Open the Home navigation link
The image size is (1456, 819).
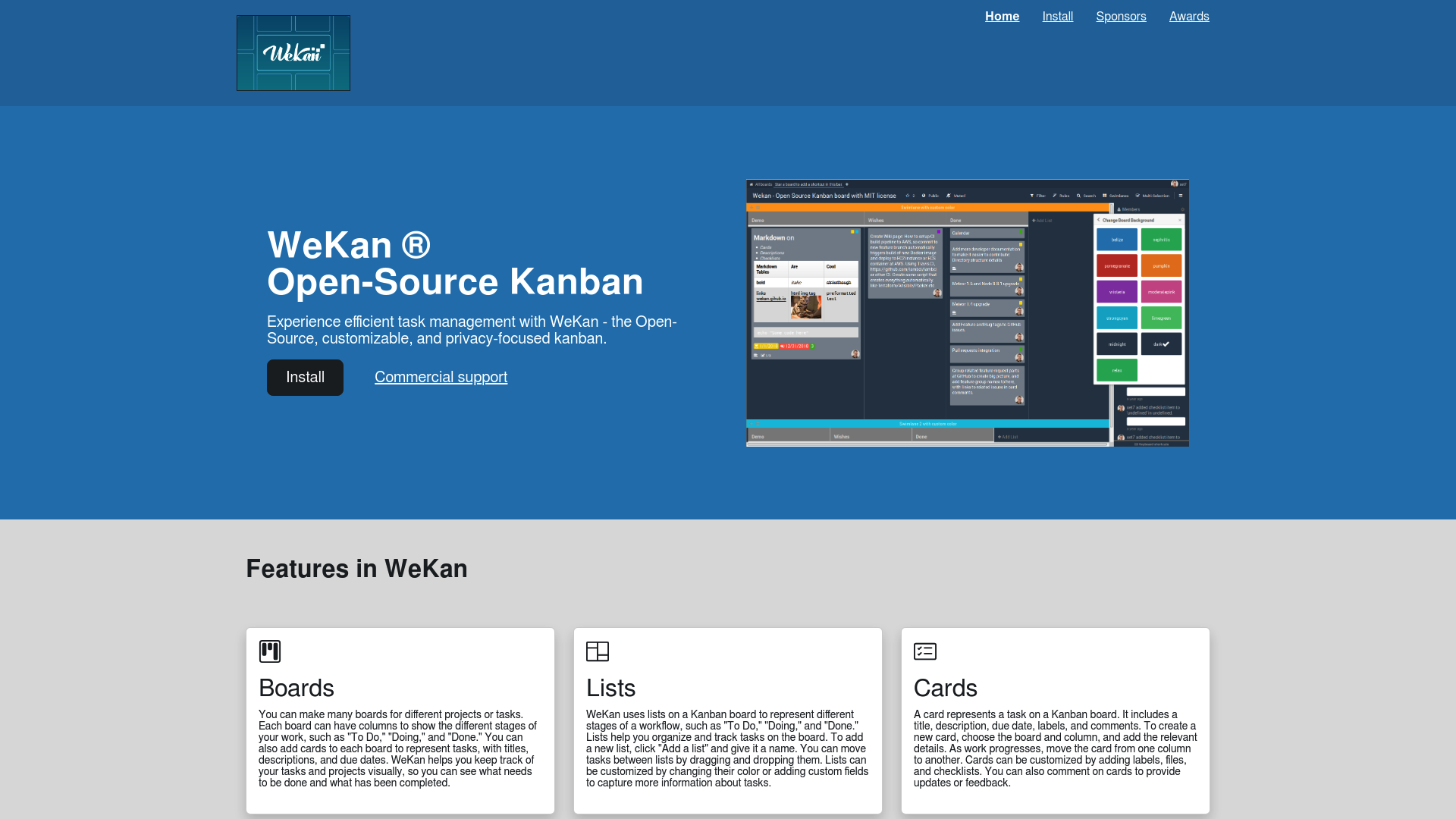pos(1002,17)
